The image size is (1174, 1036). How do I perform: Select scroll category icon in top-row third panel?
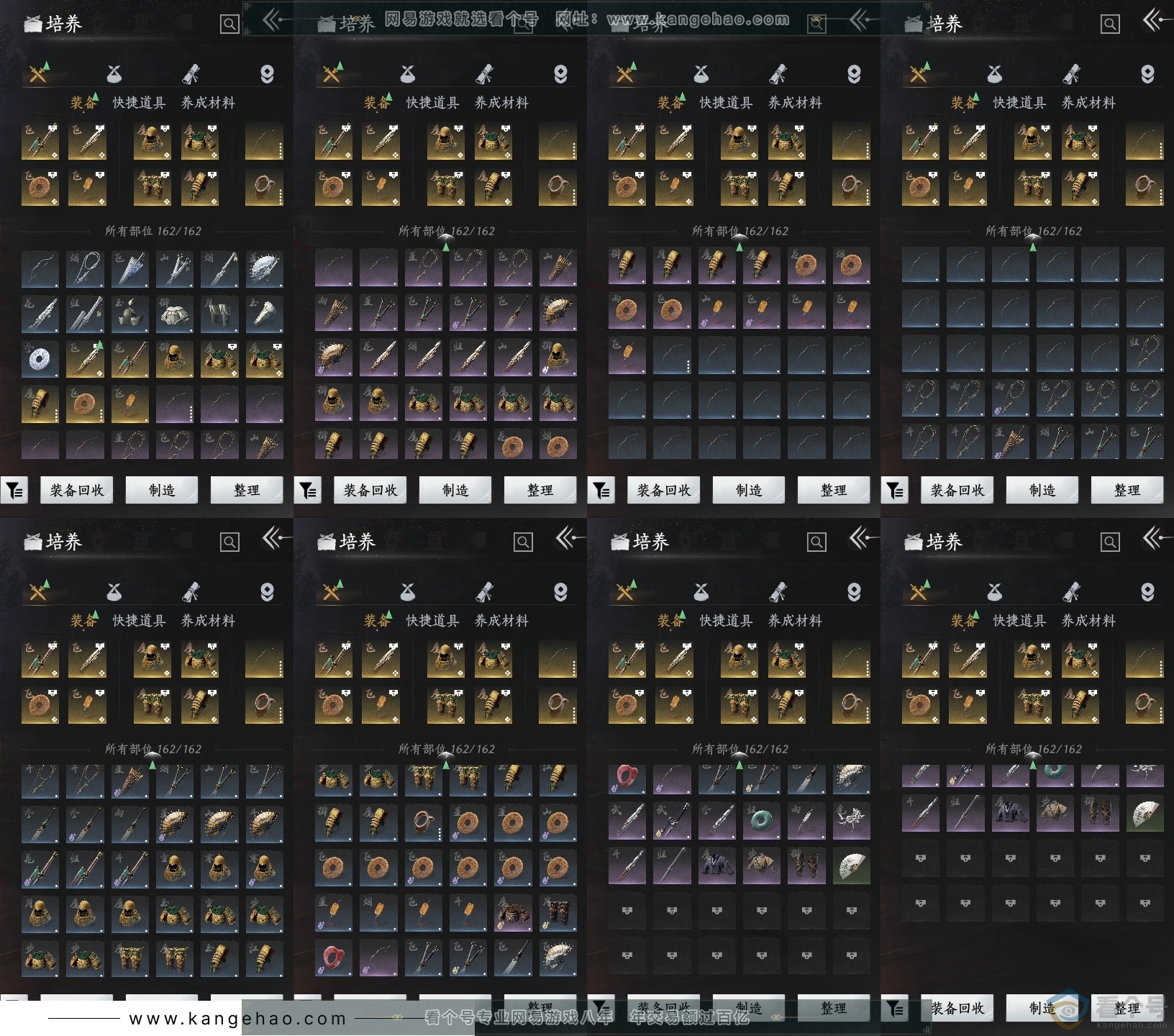[x=778, y=73]
